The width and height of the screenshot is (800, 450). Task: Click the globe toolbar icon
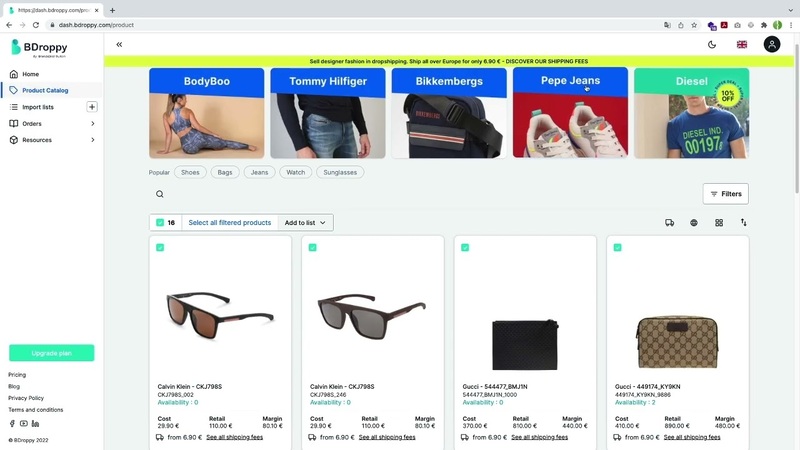coord(694,222)
